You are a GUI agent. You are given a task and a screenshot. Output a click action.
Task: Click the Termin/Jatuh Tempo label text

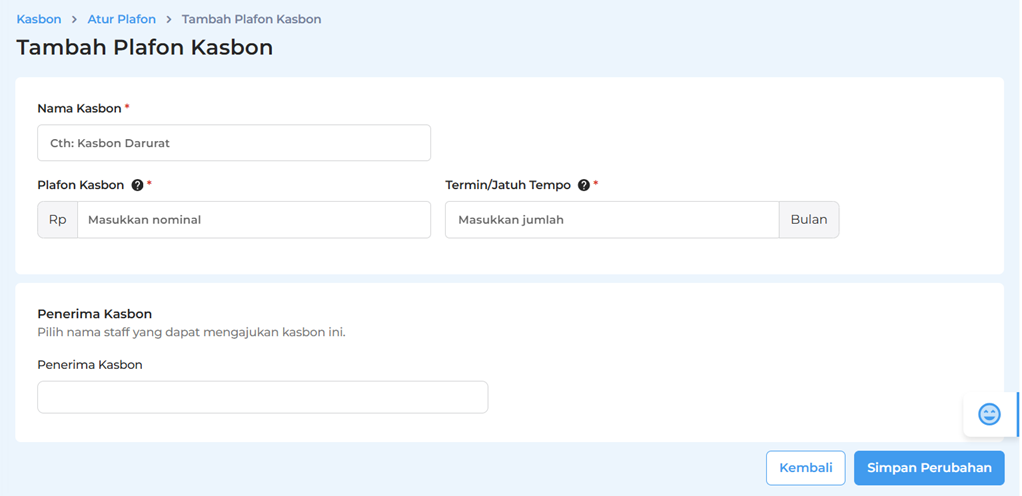point(508,185)
